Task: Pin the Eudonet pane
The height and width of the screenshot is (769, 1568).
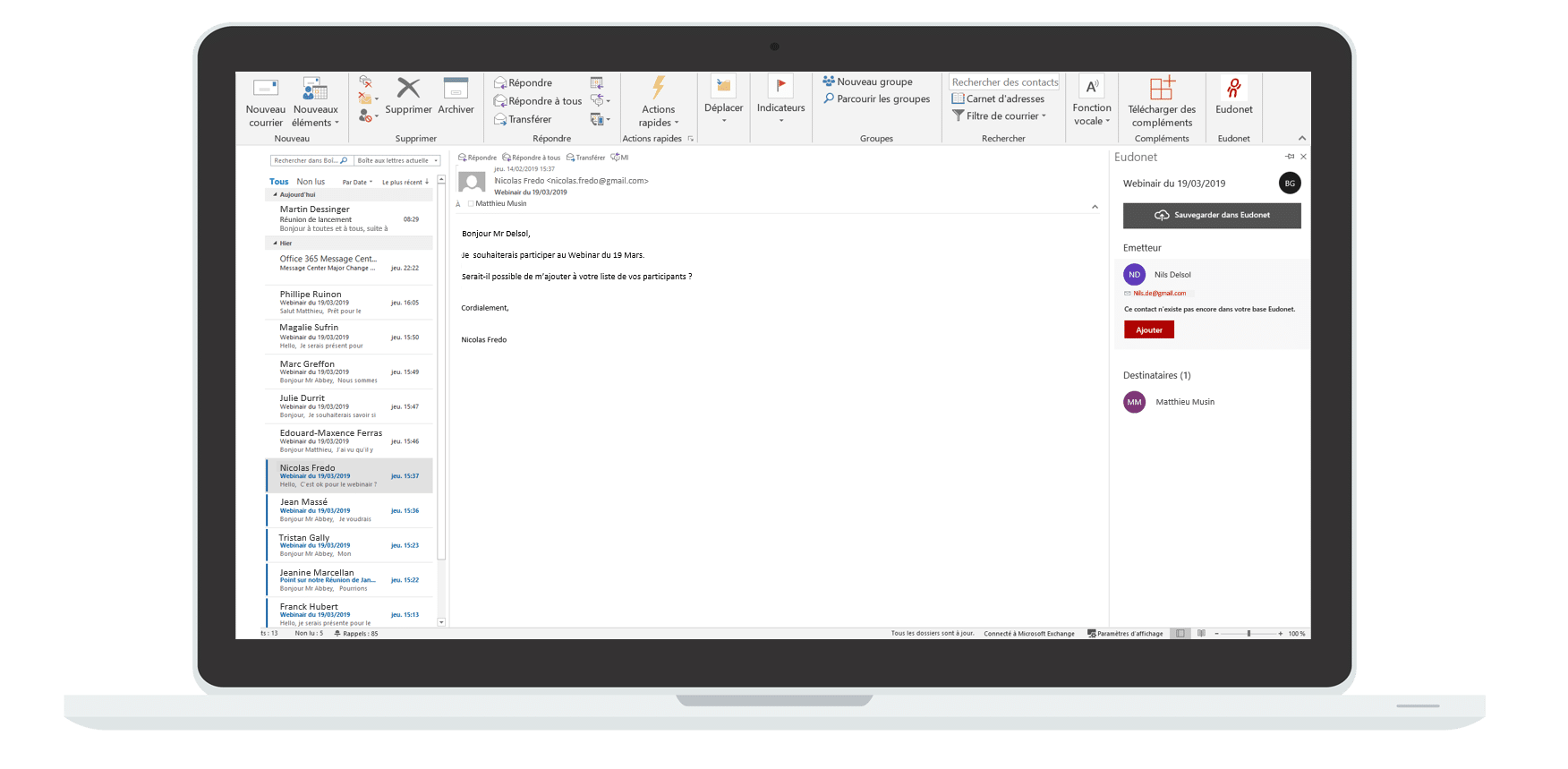Action: coord(1290,157)
